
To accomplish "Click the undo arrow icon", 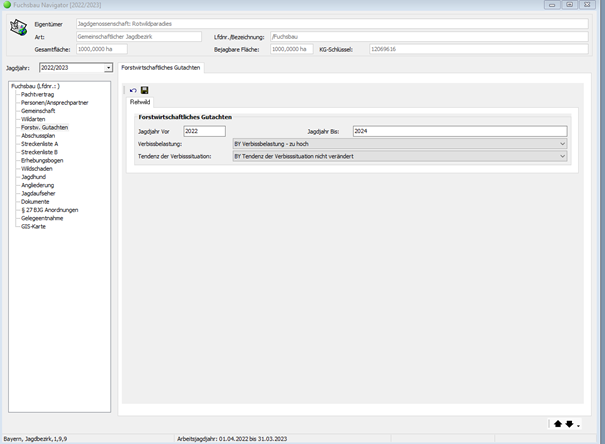I will click(x=133, y=90).
